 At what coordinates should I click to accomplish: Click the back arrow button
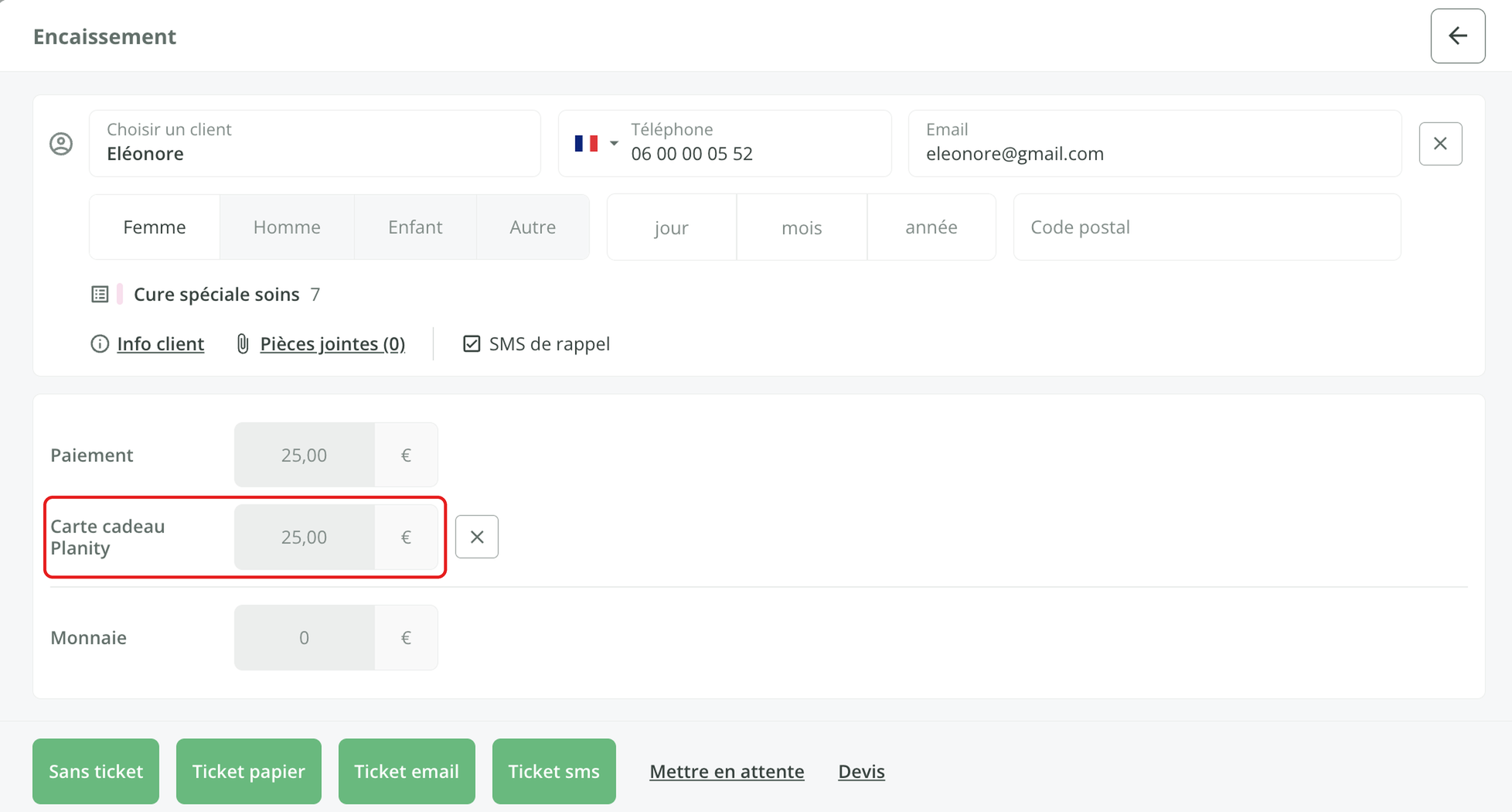point(1457,36)
